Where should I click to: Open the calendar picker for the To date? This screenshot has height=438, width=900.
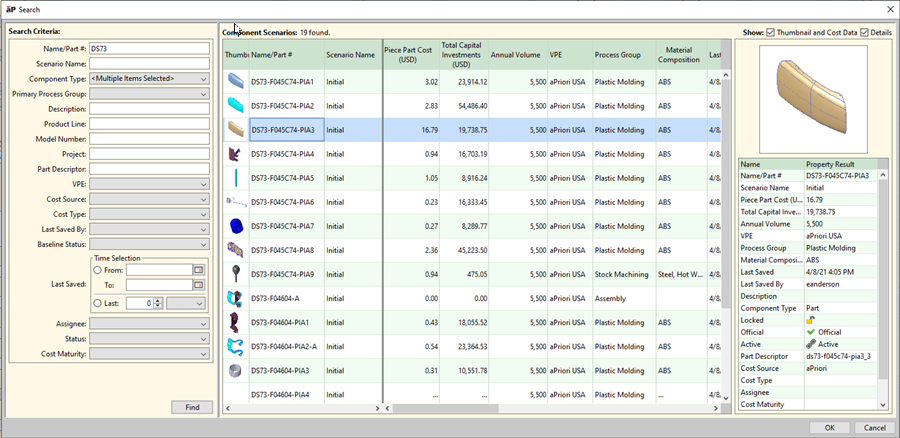[x=198, y=285]
